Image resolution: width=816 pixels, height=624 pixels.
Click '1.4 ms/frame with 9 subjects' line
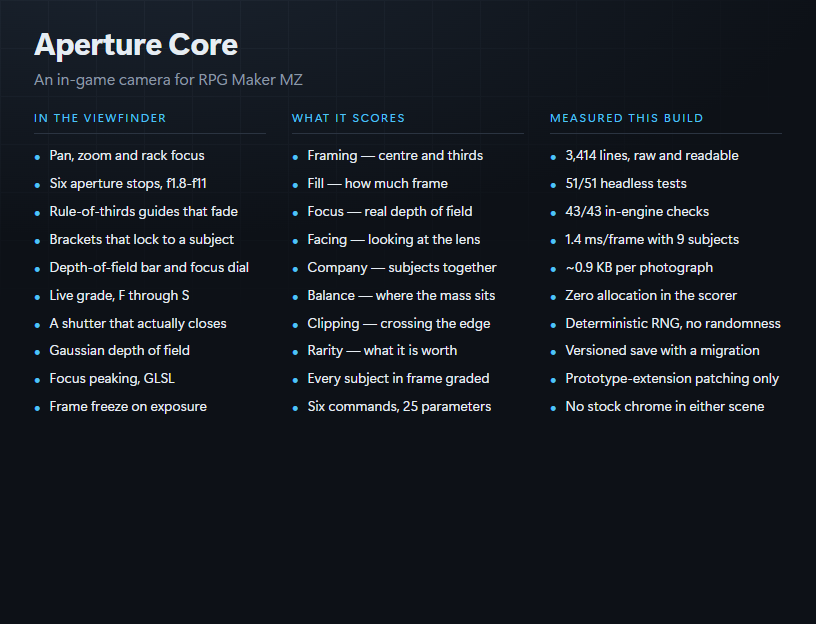click(652, 239)
